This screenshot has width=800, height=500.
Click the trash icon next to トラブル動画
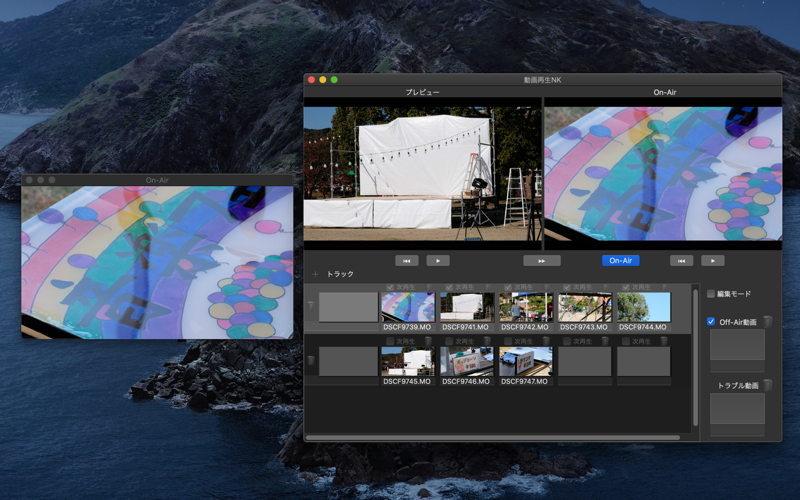click(x=767, y=385)
